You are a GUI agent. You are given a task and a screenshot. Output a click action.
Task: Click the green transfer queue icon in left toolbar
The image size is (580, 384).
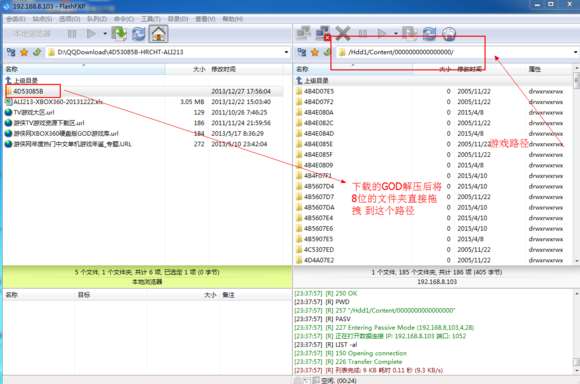click(119, 34)
